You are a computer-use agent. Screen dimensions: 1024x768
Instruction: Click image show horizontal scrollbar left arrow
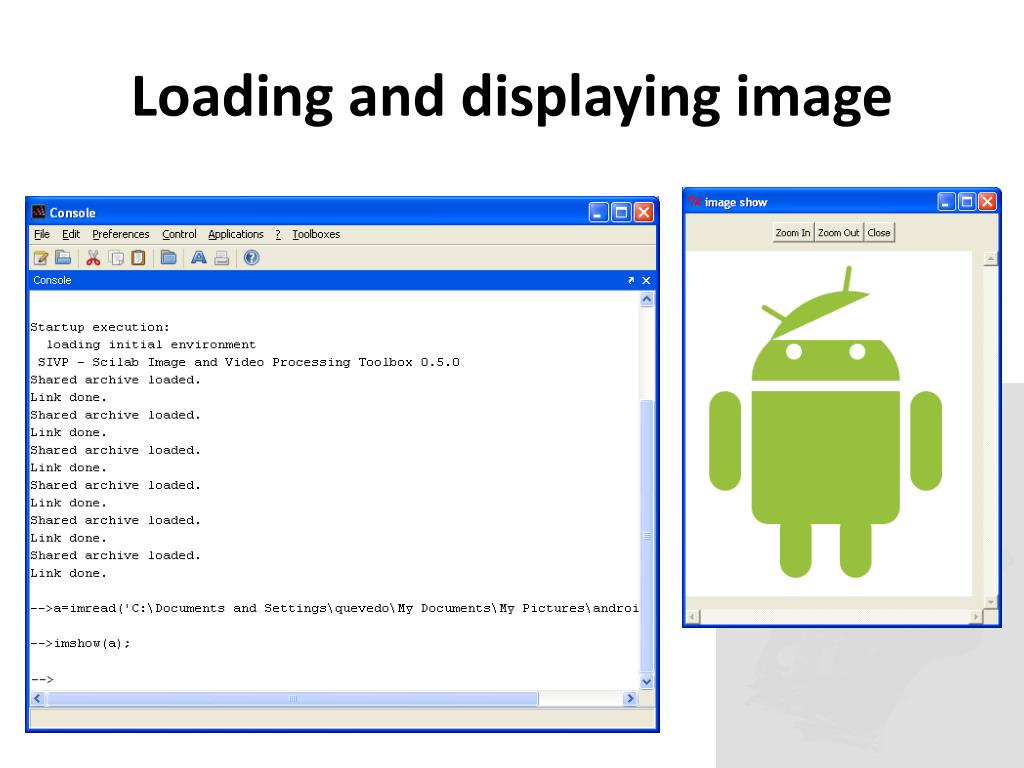(x=693, y=616)
